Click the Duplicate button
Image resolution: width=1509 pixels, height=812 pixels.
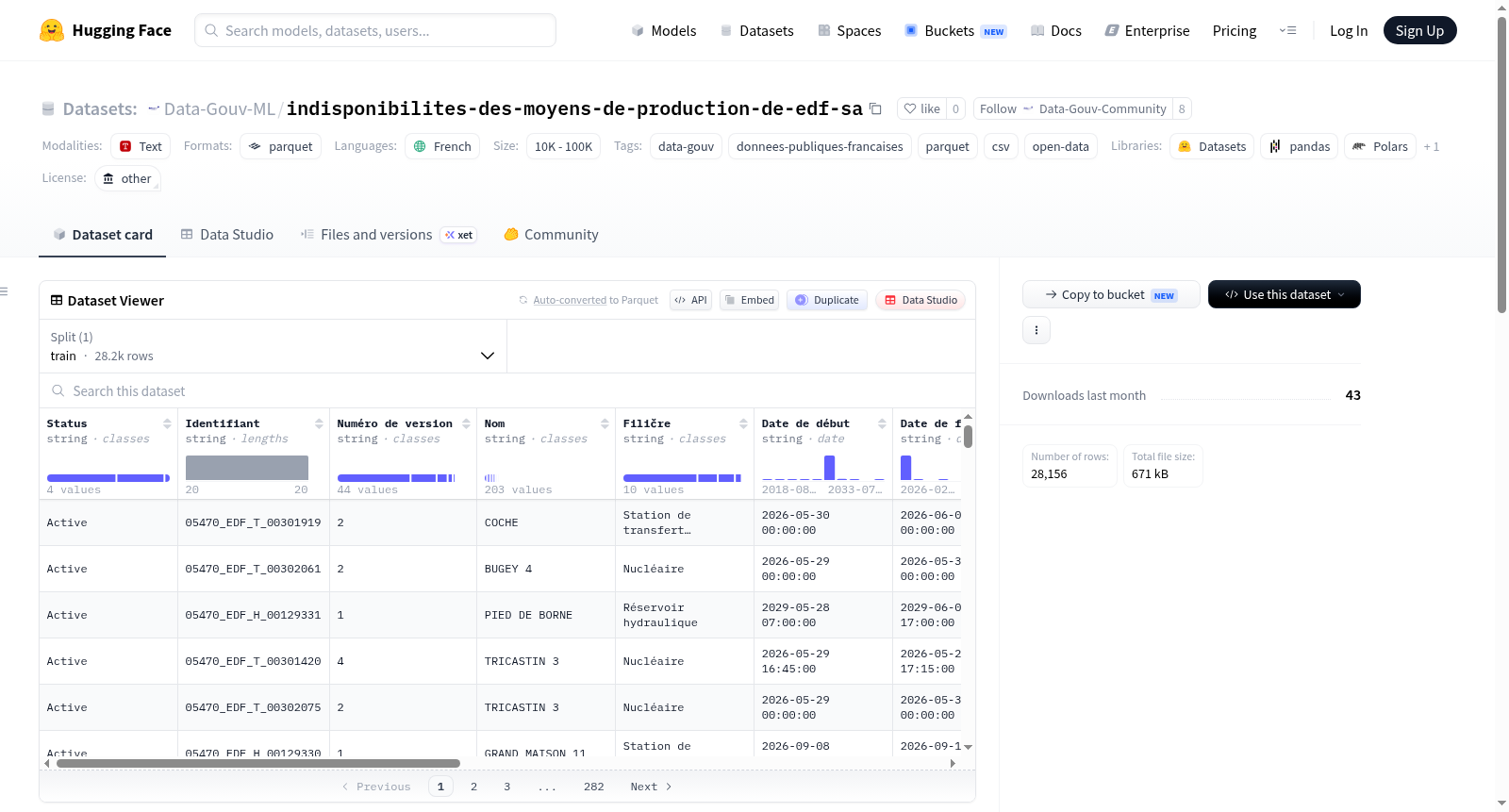click(827, 300)
